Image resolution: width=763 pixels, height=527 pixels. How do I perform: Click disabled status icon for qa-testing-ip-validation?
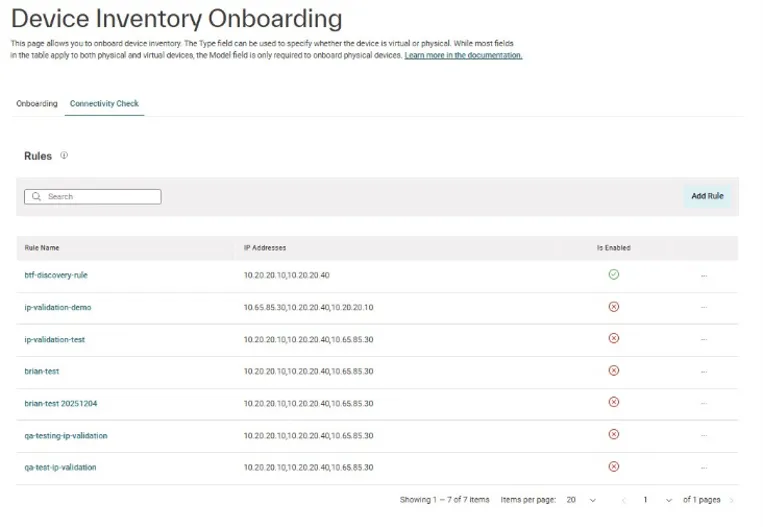(x=614, y=434)
